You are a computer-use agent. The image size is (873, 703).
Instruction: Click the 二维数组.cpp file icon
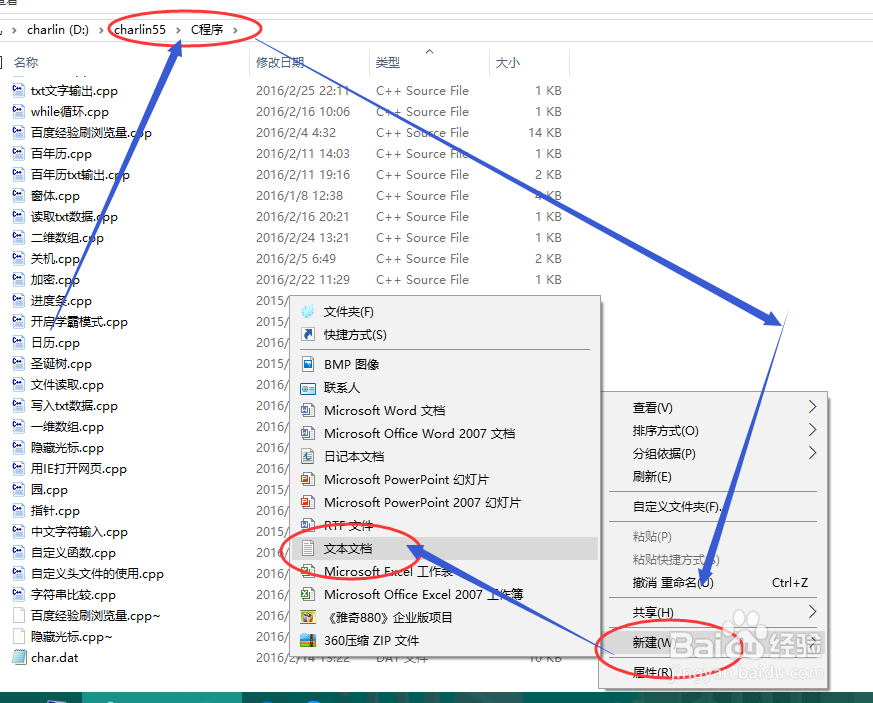(18, 237)
